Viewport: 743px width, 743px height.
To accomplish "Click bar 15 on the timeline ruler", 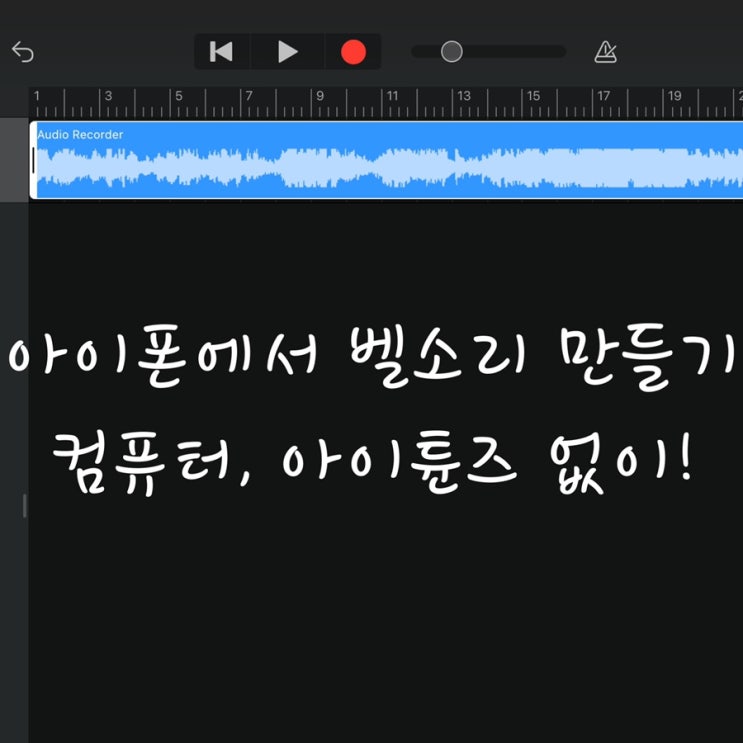I will point(534,96).
